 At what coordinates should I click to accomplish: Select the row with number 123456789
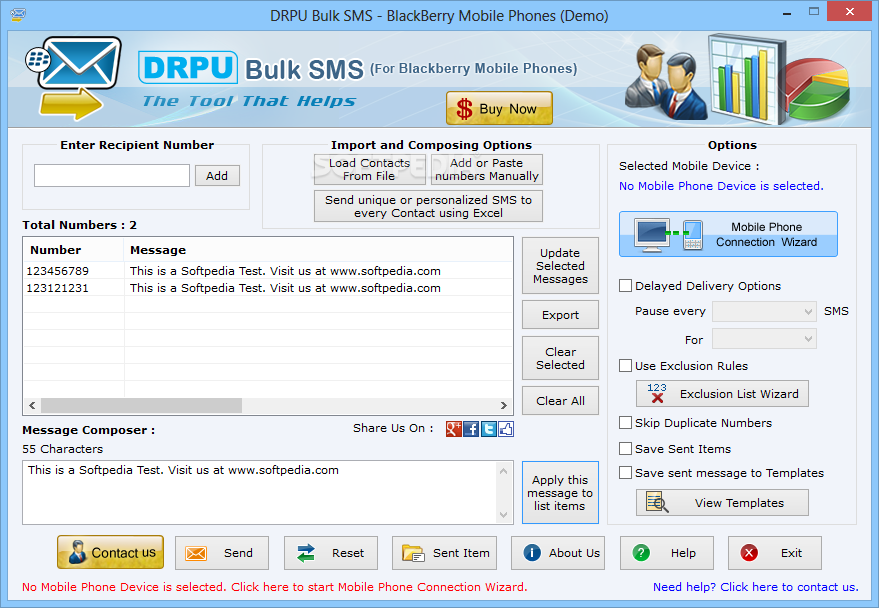point(268,271)
